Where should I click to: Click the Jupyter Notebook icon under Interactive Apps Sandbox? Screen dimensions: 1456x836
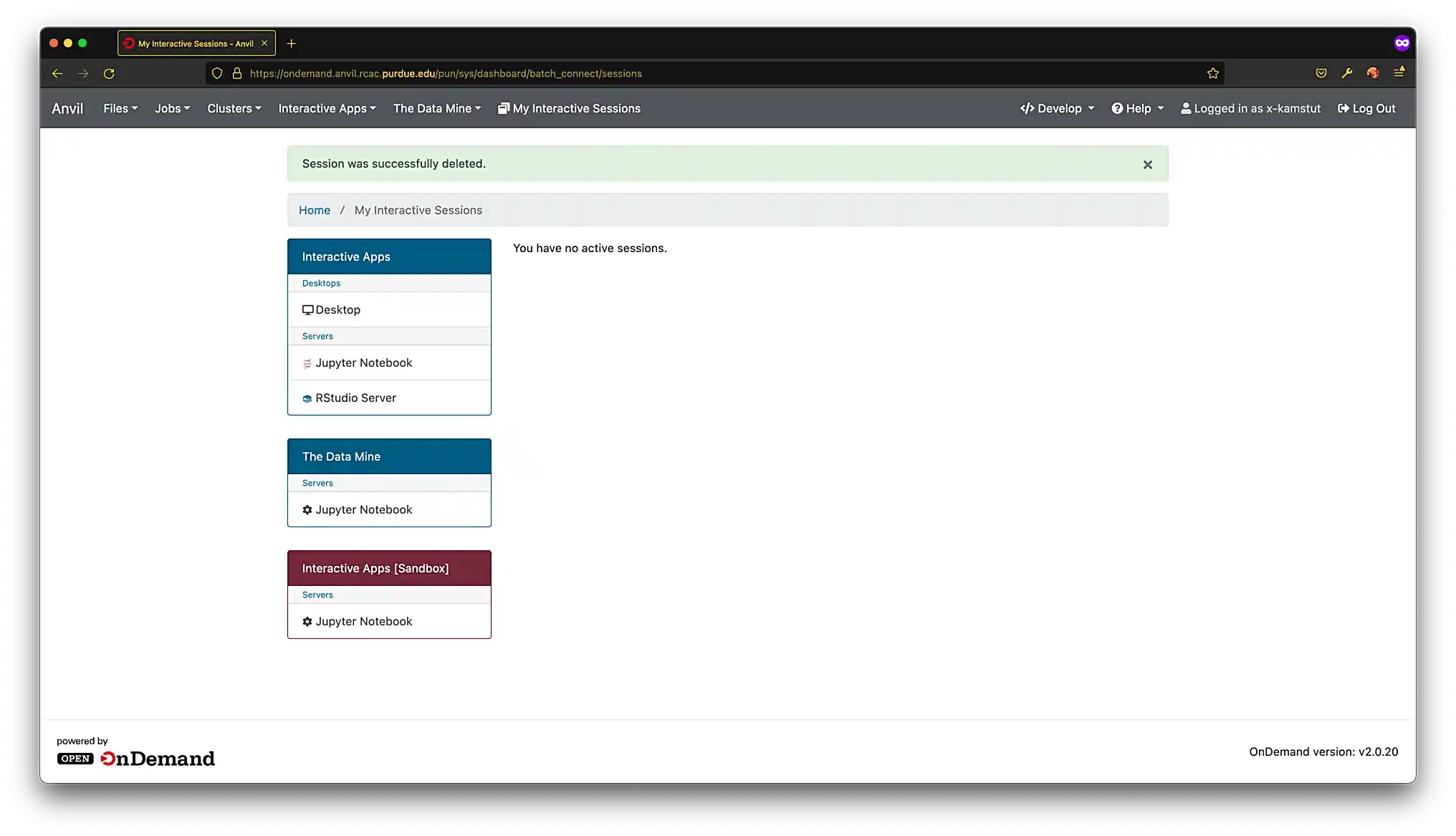(x=306, y=621)
